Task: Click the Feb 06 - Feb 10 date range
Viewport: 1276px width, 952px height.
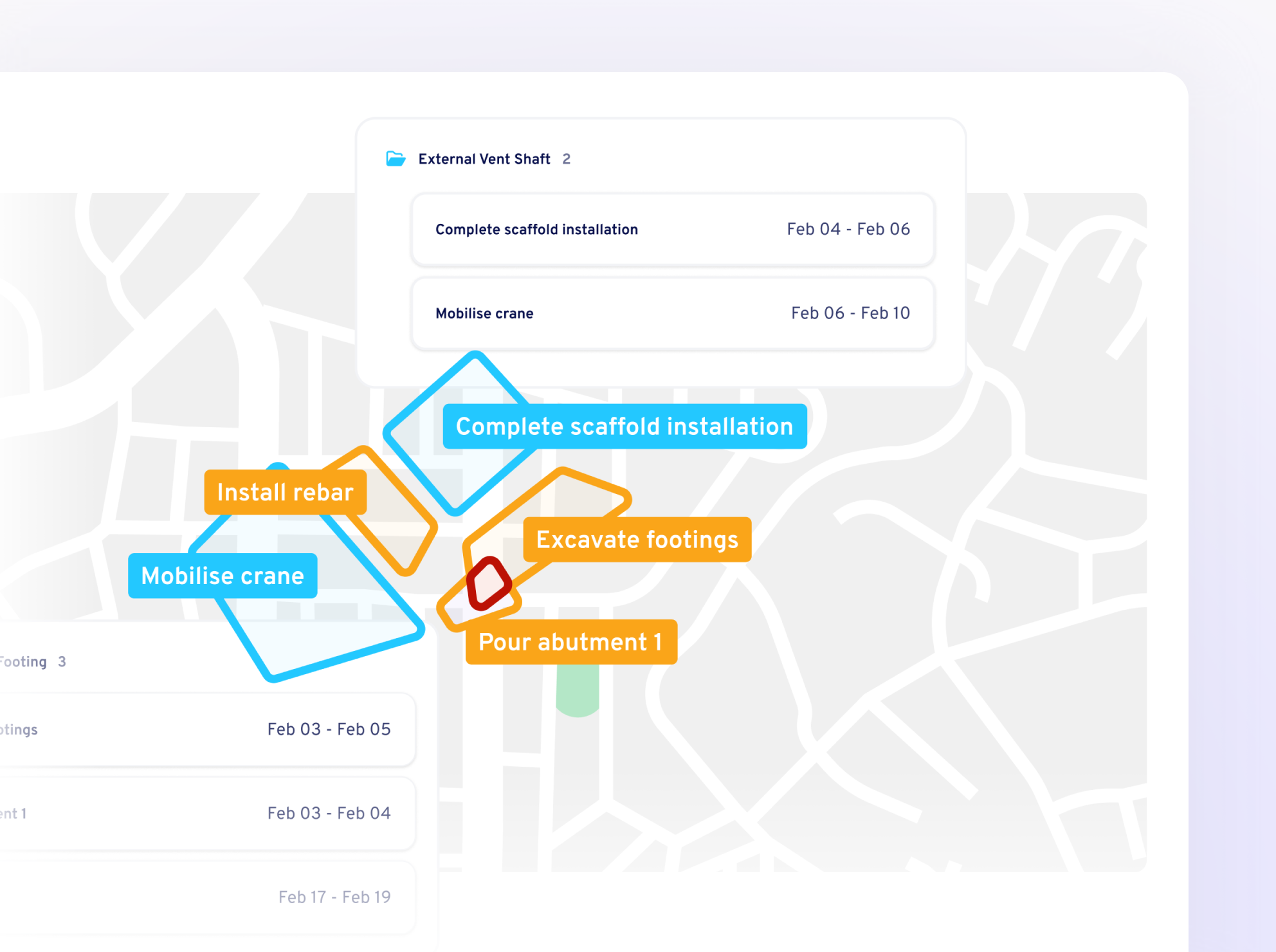Action: (x=850, y=313)
